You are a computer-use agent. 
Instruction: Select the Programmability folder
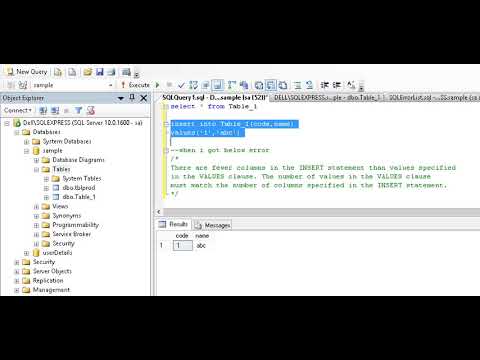pos(75,225)
